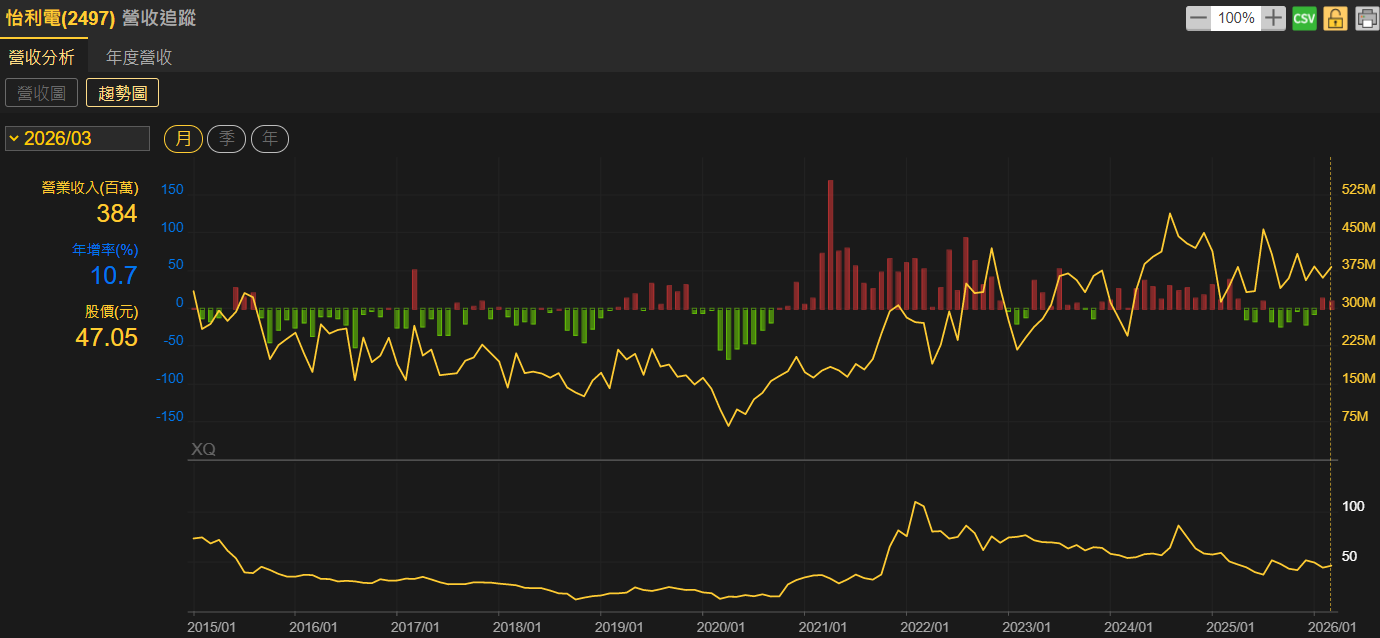Click the 2020/01 label on the time axis
The image size is (1380, 638).
tap(720, 627)
